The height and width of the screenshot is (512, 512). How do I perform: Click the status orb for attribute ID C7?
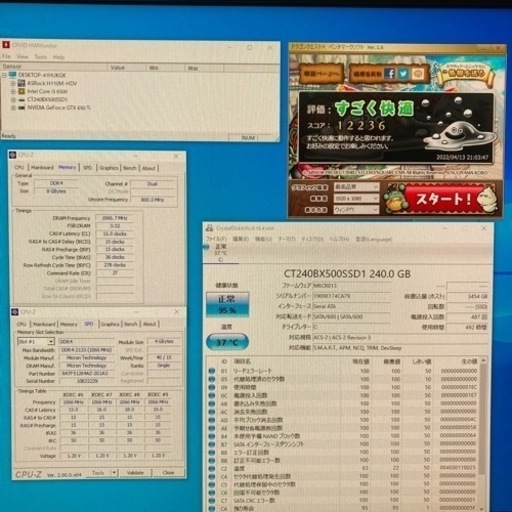(212, 501)
